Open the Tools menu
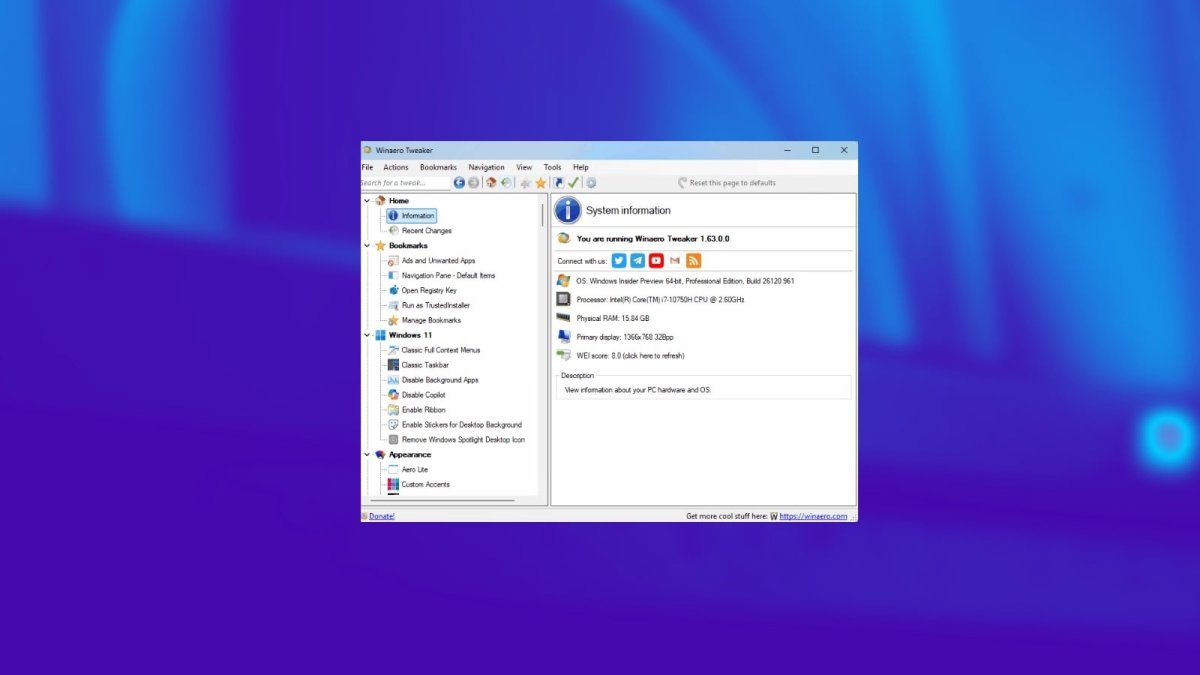1200x675 pixels. (552, 167)
